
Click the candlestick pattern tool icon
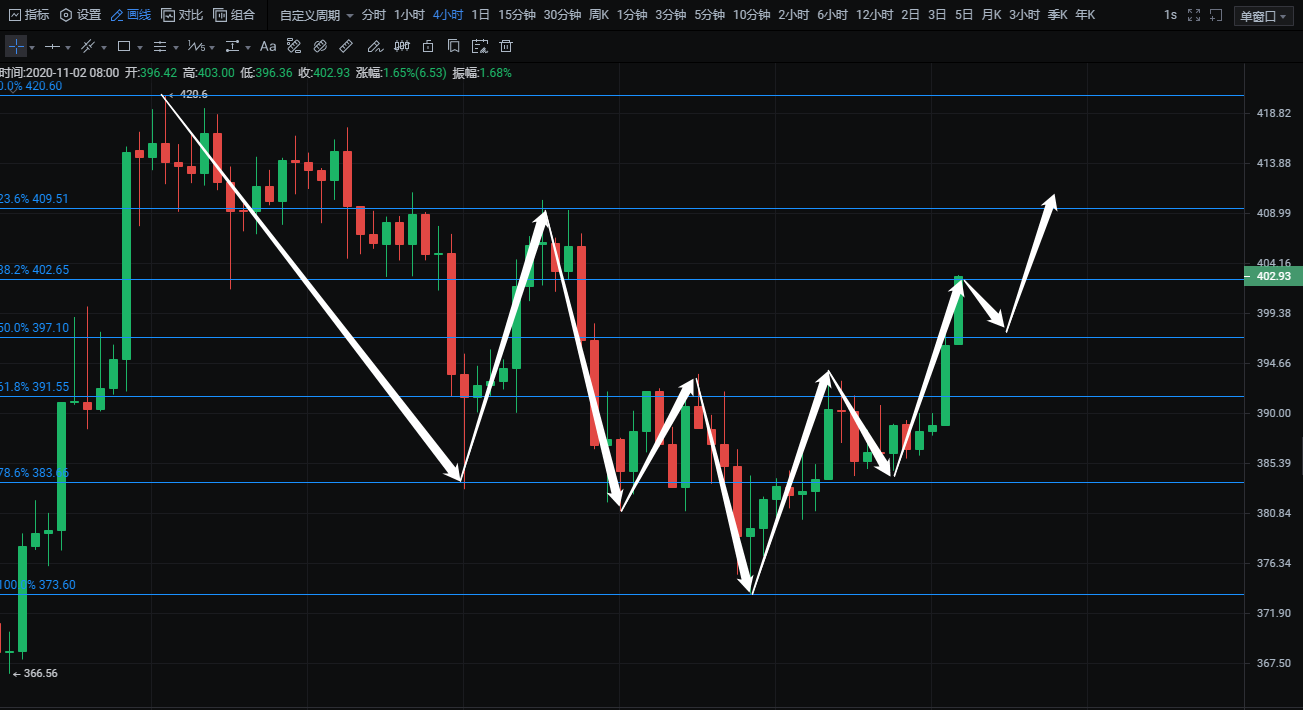[x=401, y=47]
